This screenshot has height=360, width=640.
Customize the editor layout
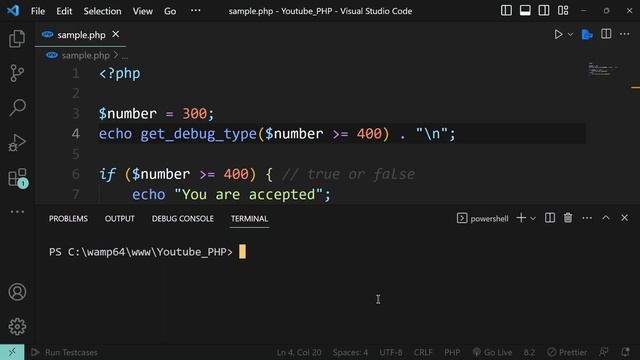[563, 11]
